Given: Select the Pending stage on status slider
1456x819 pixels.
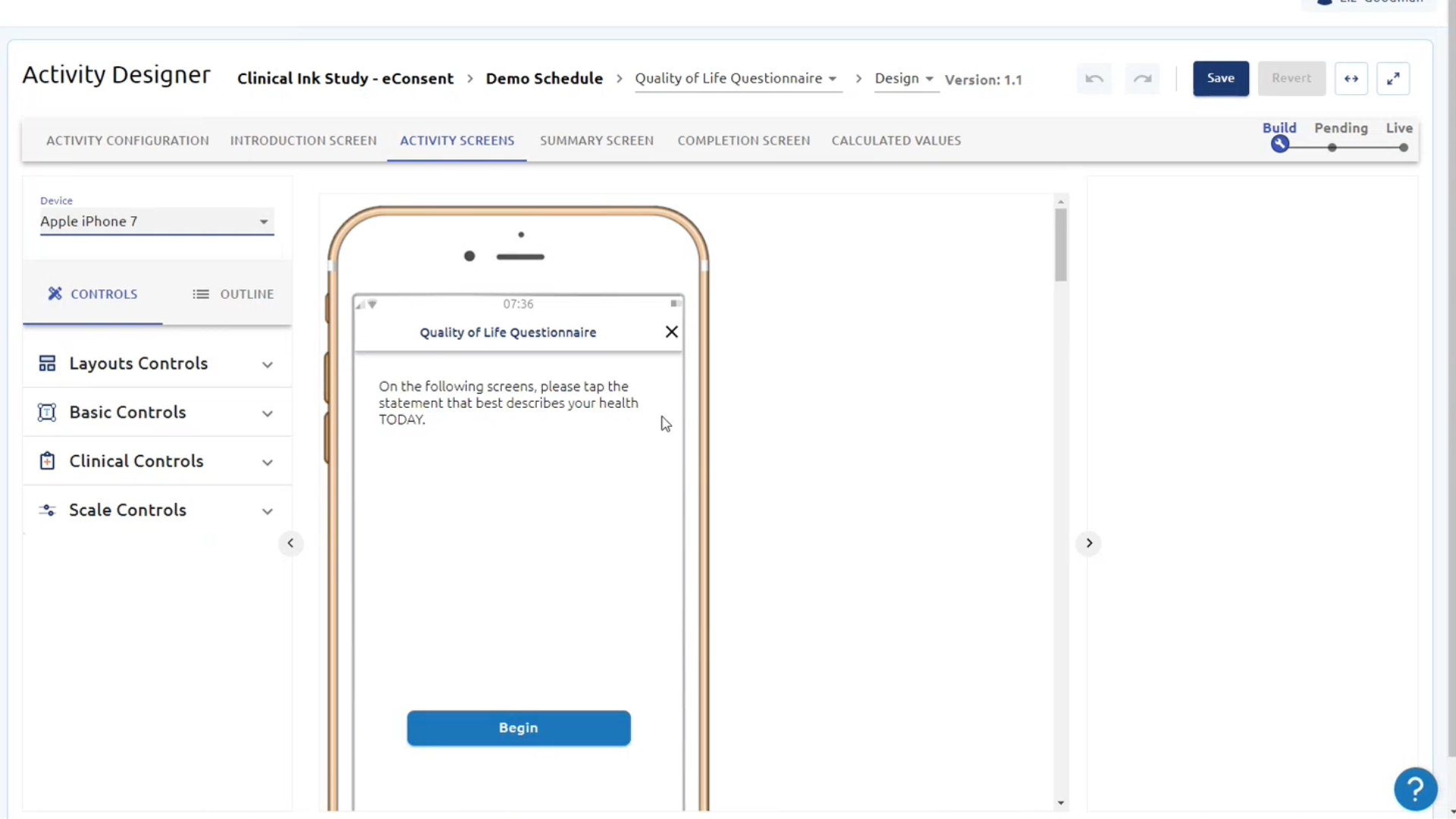Looking at the screenshot, I should 1332,148.
